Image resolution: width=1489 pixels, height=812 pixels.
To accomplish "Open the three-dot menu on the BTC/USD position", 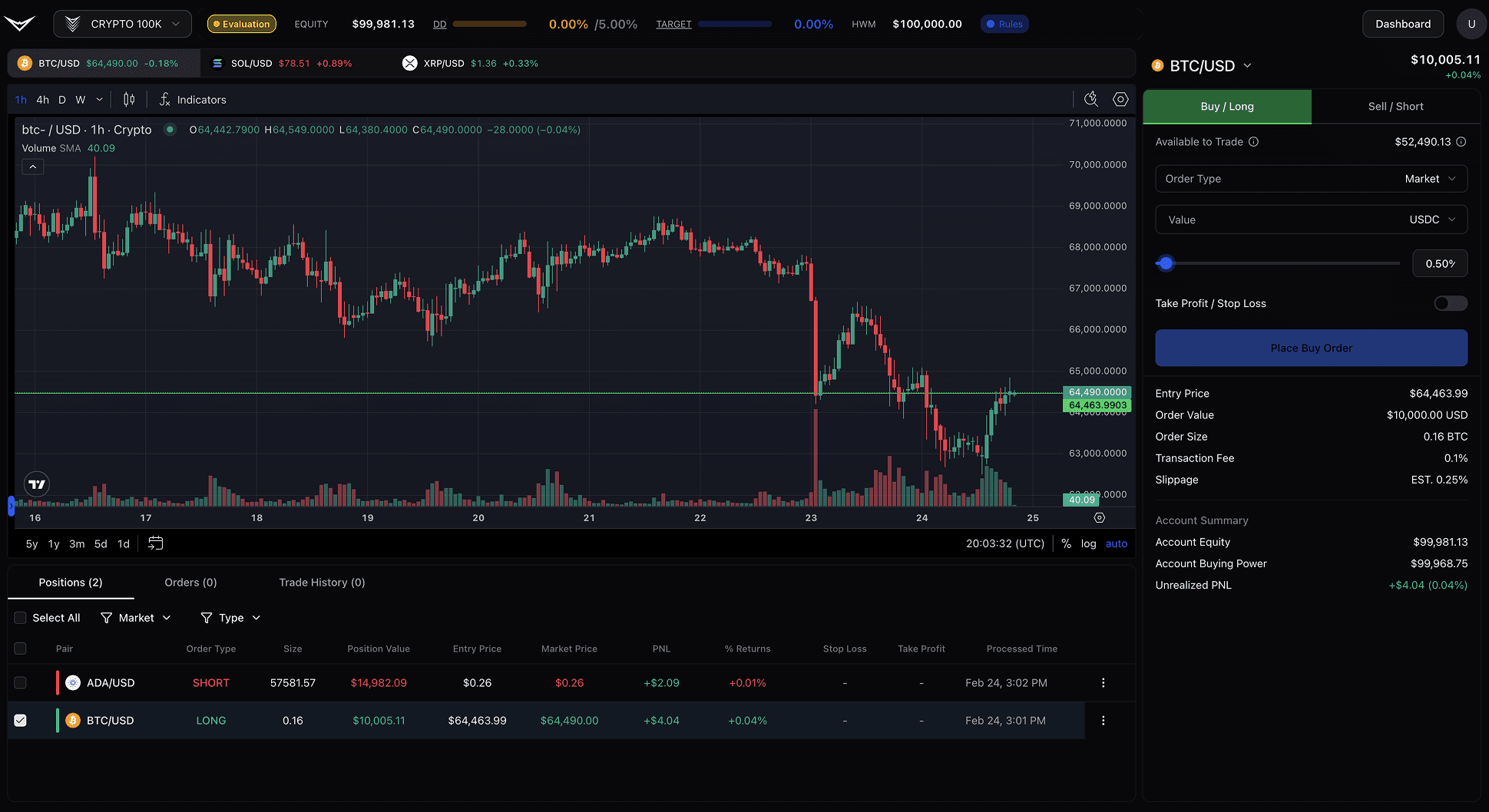I will pyautogui.click(x=1104, y=720).
